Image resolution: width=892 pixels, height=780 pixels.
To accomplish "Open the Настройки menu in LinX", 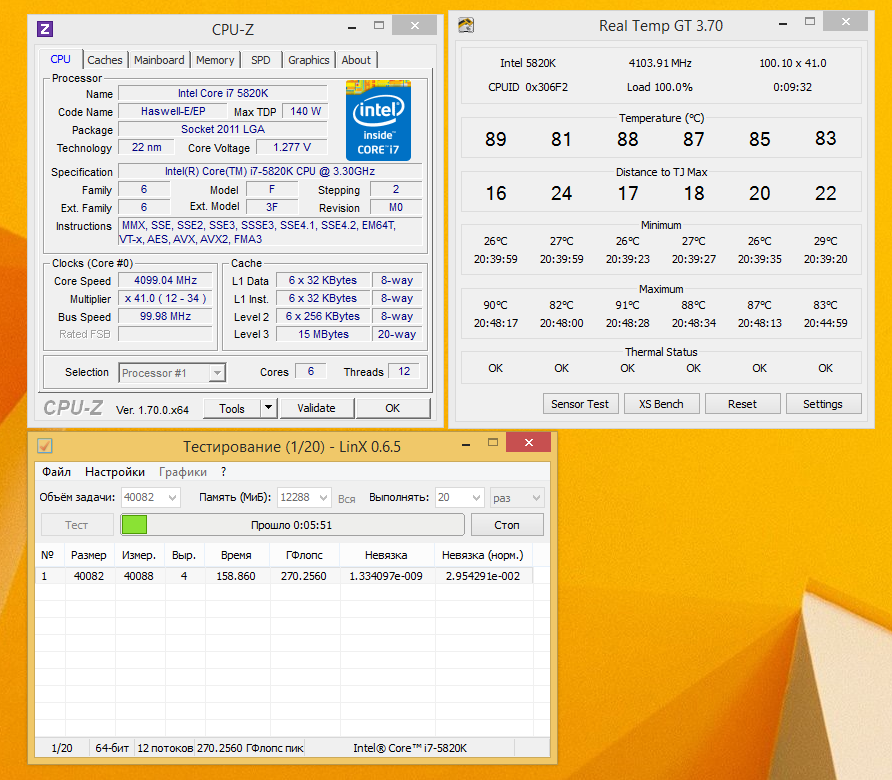I will click(x=115, y=472).
